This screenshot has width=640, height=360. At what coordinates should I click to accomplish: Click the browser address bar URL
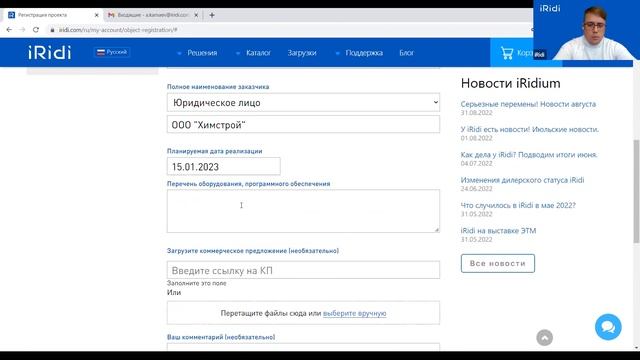click(x=118, y=30)
